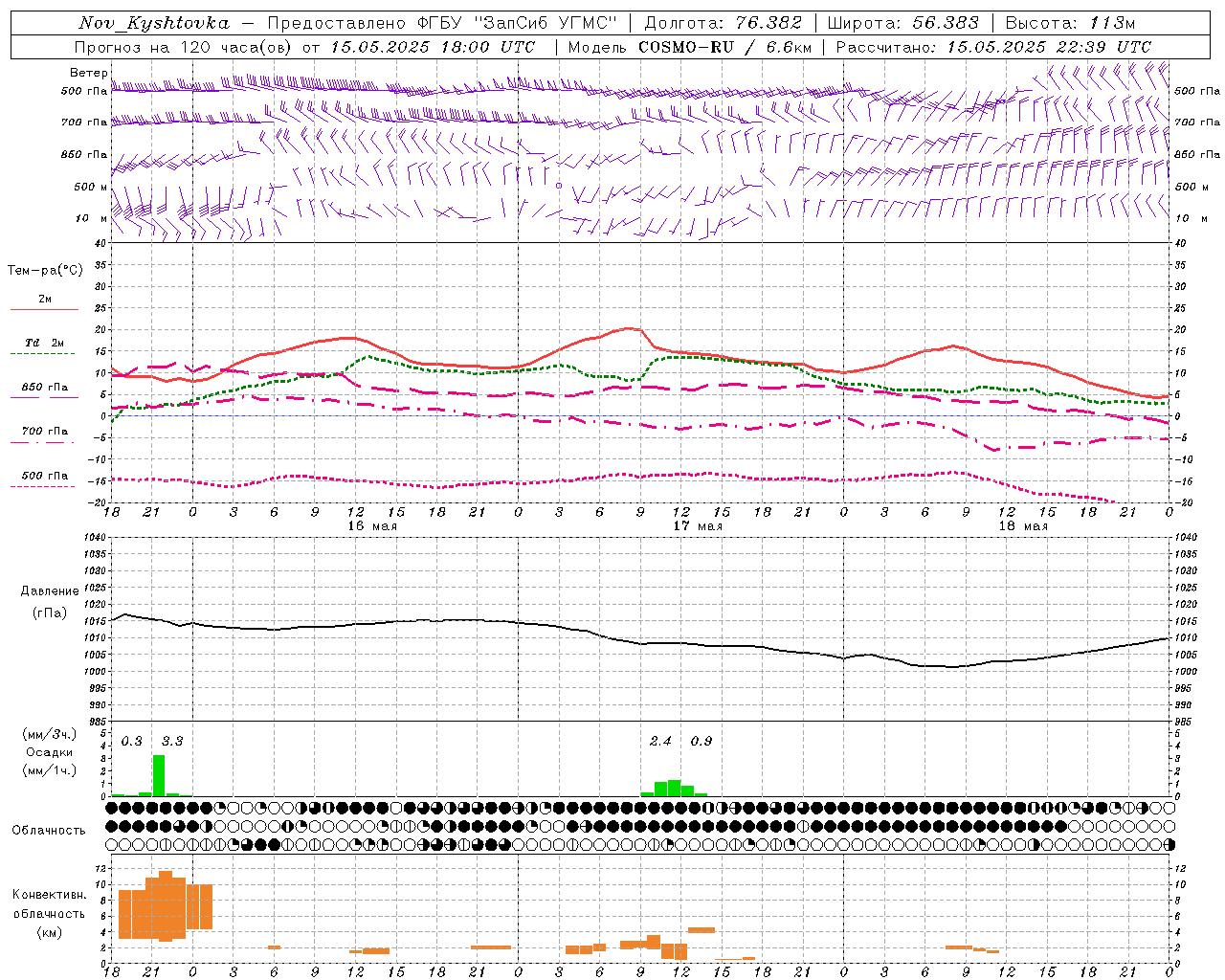Click the Тем-ра(°C) axis label
The width and height of the screenshot is (1225, 980).
click(x=45, y=271)
